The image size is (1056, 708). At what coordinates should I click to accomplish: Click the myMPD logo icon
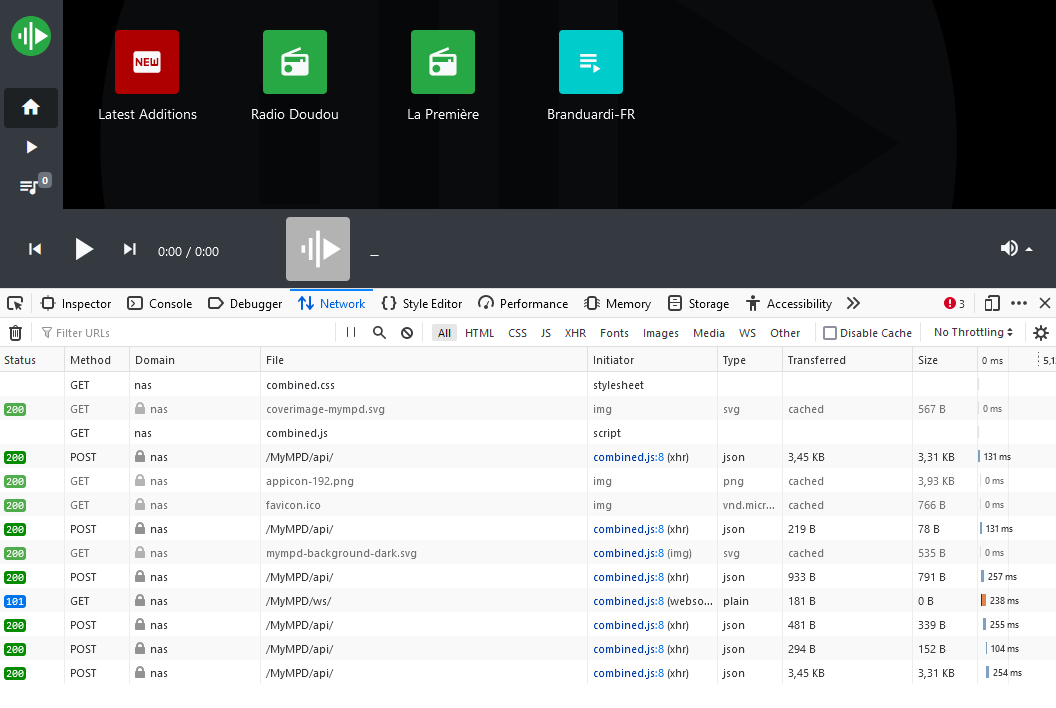click(x=31, y=36)
